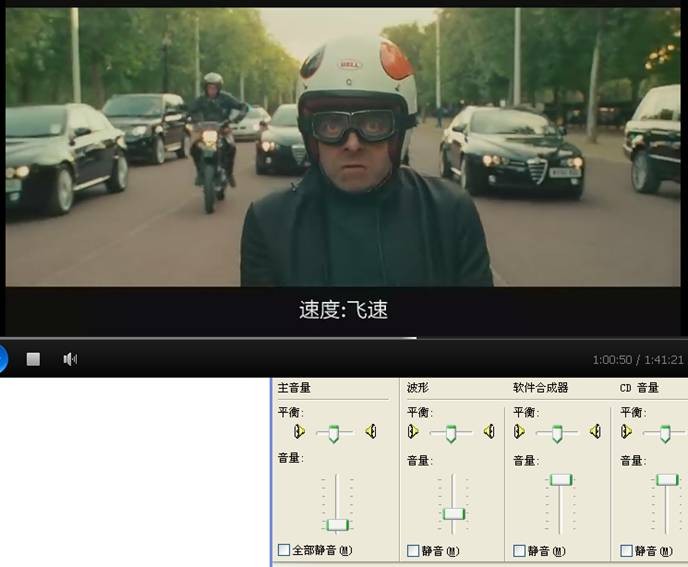Click the 软件合成器 balance slider thumb
This screenshot has width=688, height=567.
coord(557,434)
